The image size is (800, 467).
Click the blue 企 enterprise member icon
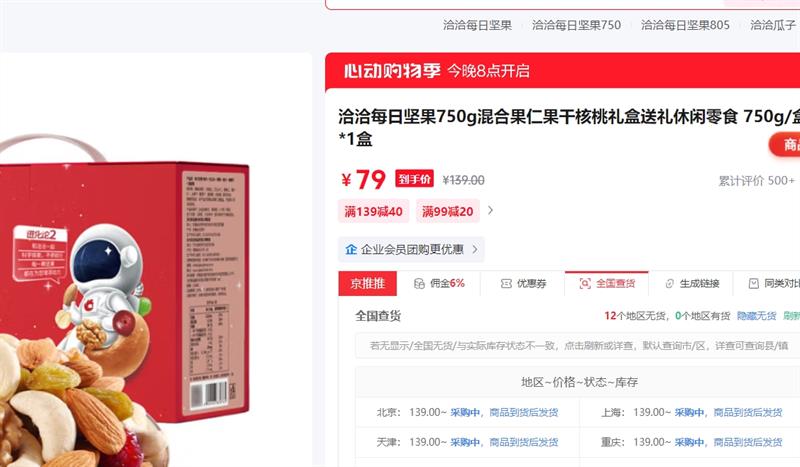tap(351, 249)
